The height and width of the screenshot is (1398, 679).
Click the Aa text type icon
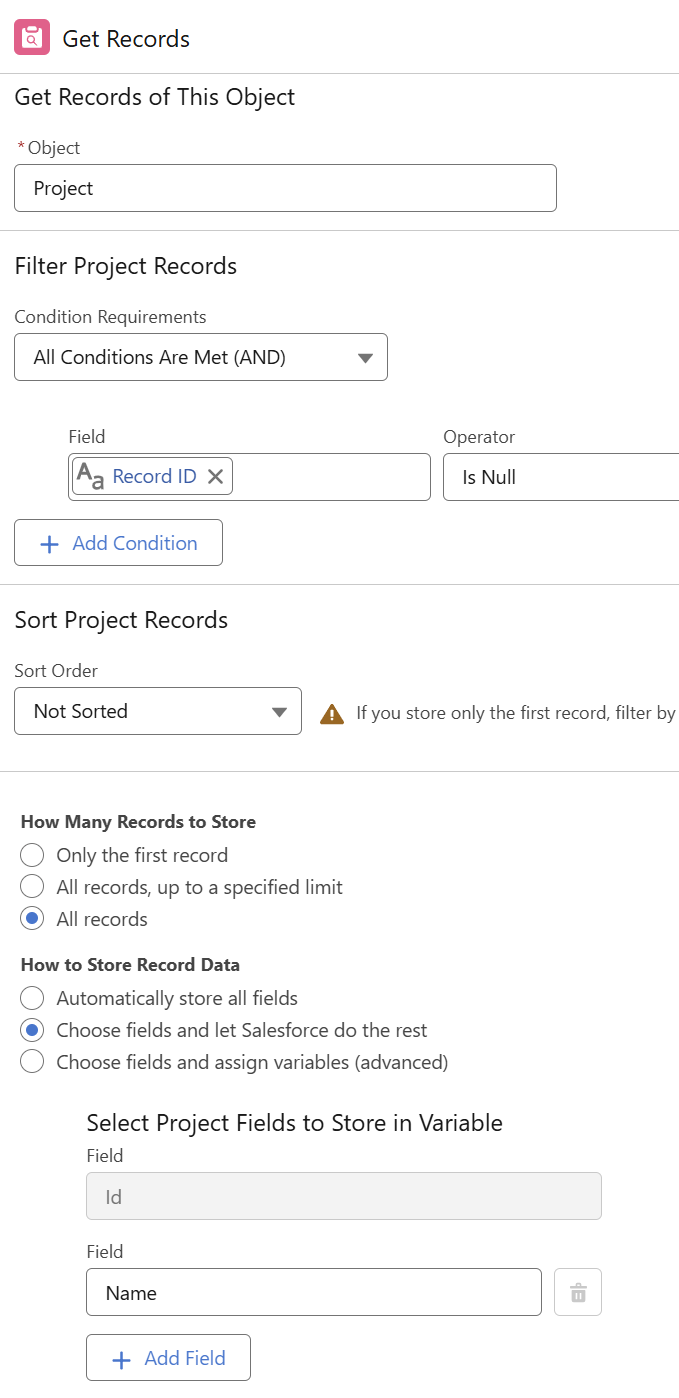pyautogui.click(x=91, y=477)
